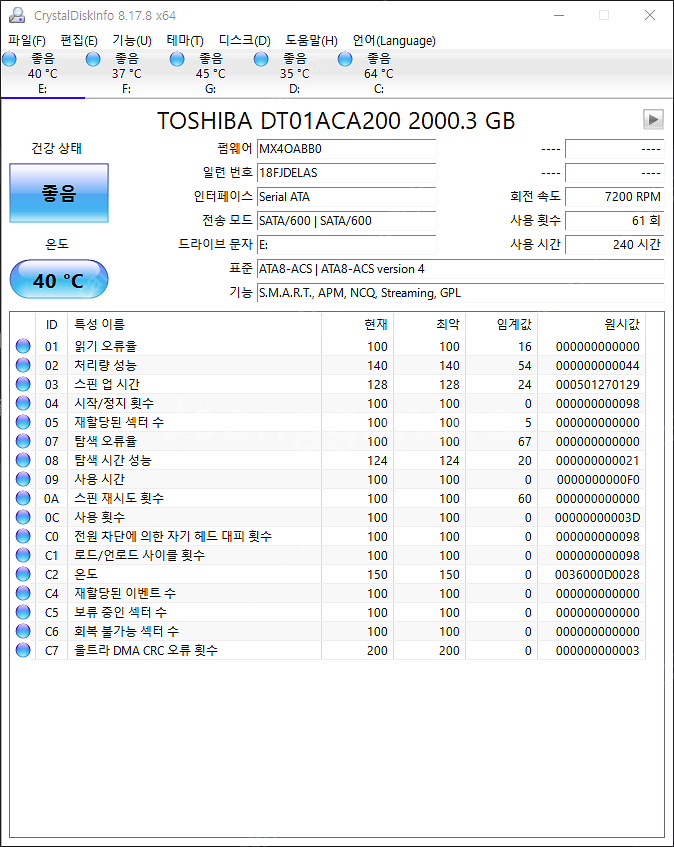
Task: Click status circle for attribute 03 스핀 업 시간
Action: [x=23, y=384]
